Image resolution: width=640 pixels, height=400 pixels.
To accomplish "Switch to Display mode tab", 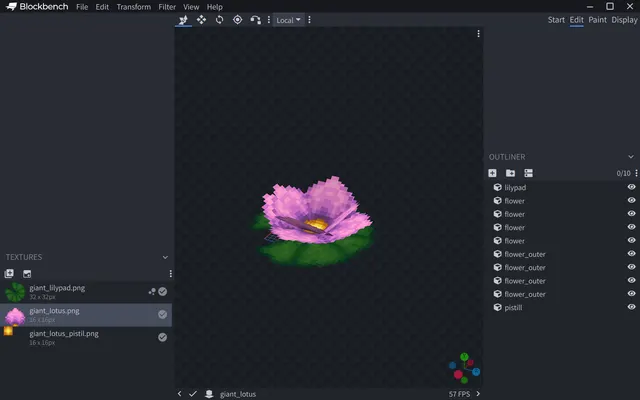I will click(x=624, y=20).
